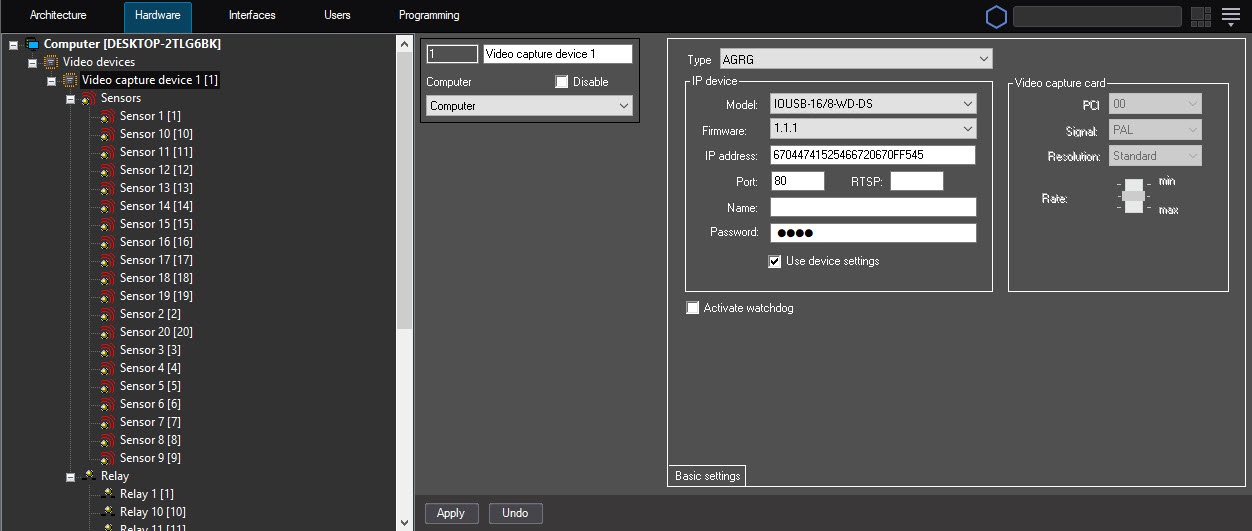The width and height of the screenshot is (1252, 531).
Task: Click the Sensor 17 [17] icon
Action: [108, 260]
